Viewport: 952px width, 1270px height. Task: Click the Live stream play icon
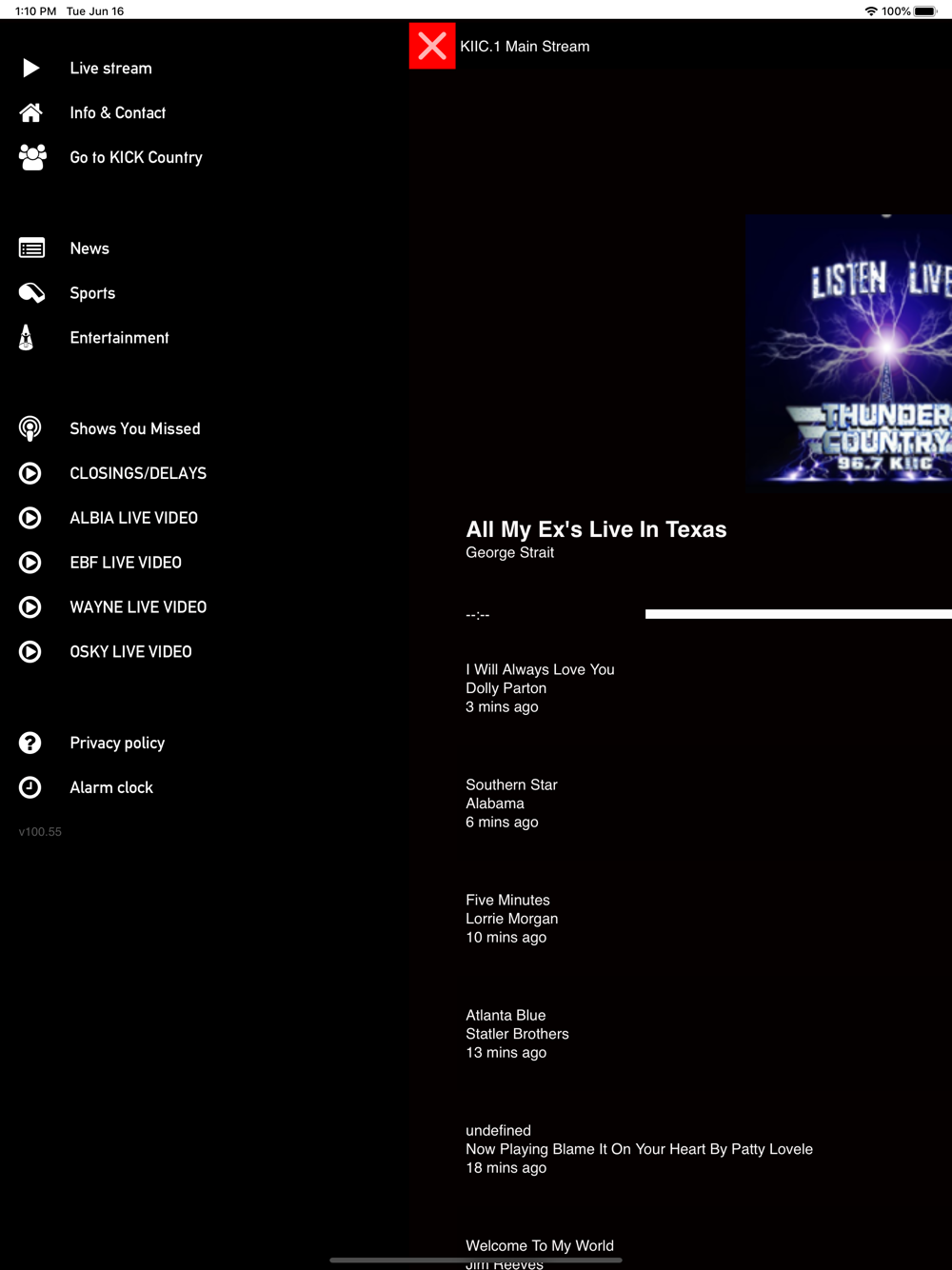[x=30, y=68]
